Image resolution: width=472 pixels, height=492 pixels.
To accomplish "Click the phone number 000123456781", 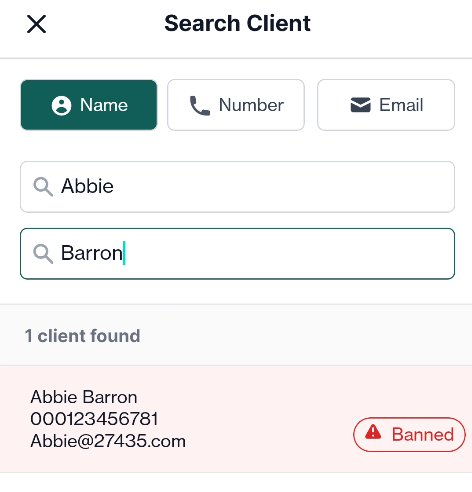I will click(94, 419).
